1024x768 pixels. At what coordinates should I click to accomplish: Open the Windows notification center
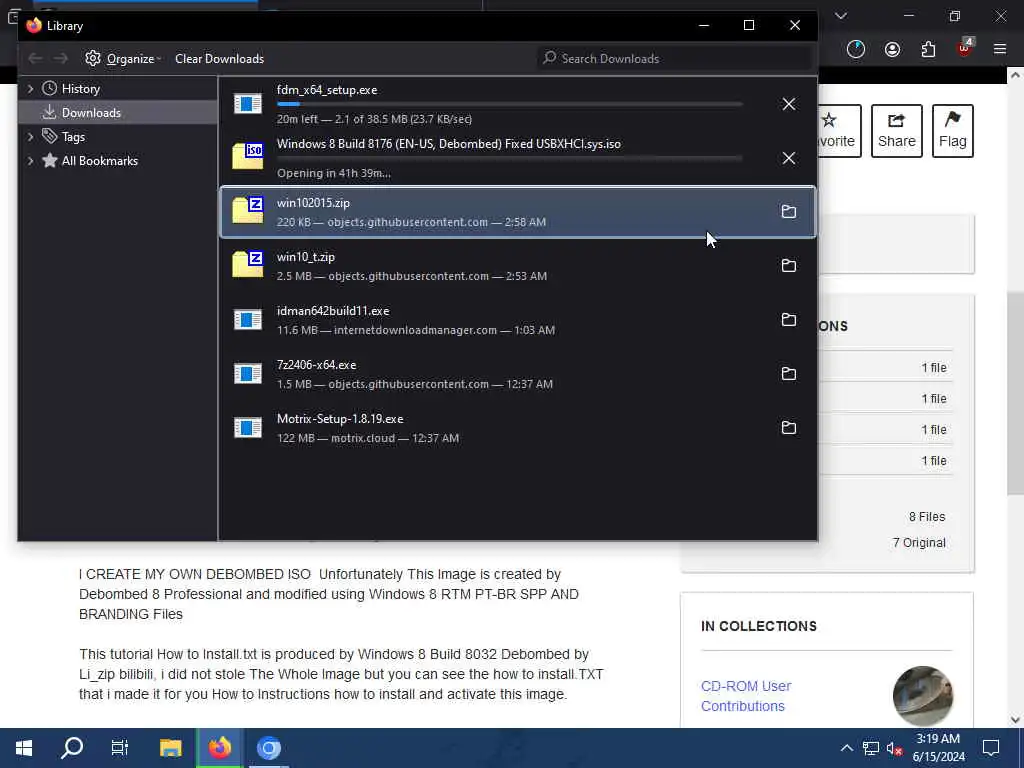click(991, 748)
